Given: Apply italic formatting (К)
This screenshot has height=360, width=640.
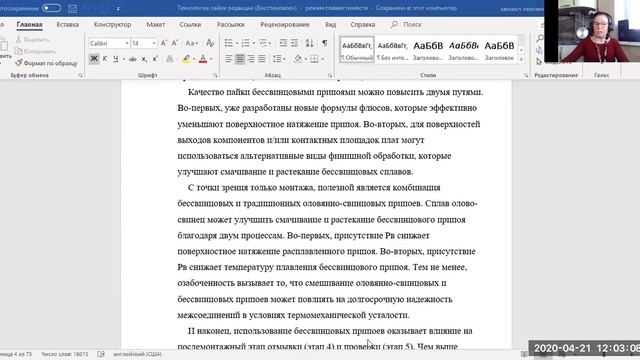Looking at the screenshot, I should point(105,59).
